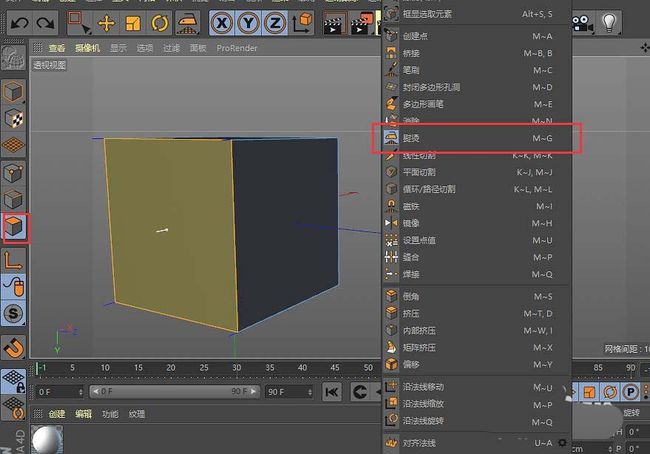Choose 桥接 from the mesh menu

[x=476, y=53]
